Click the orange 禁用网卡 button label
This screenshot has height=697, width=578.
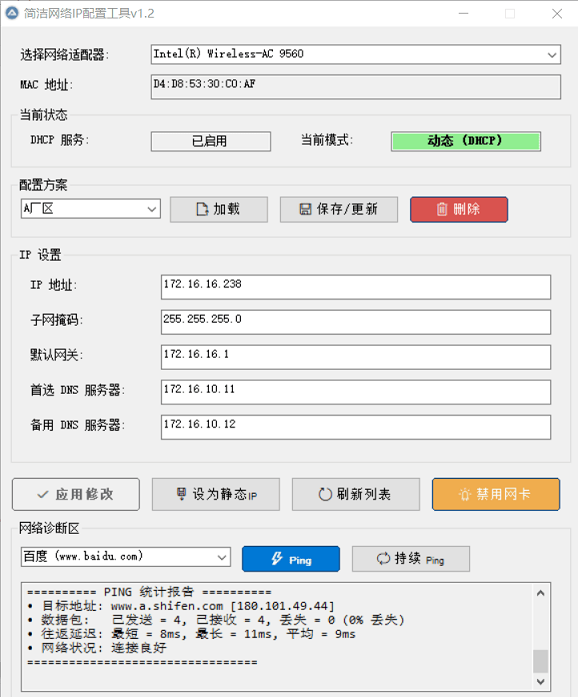pyautogui.click(x=503, y=494)
